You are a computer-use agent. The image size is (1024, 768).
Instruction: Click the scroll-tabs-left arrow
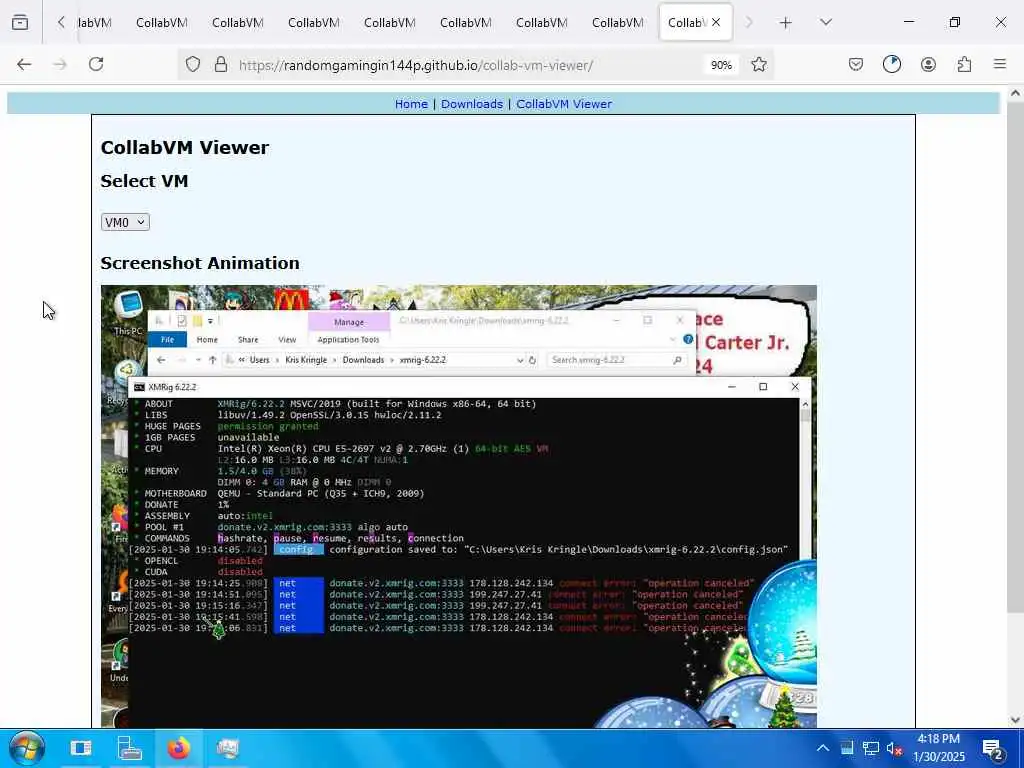(x=61, y=22)
